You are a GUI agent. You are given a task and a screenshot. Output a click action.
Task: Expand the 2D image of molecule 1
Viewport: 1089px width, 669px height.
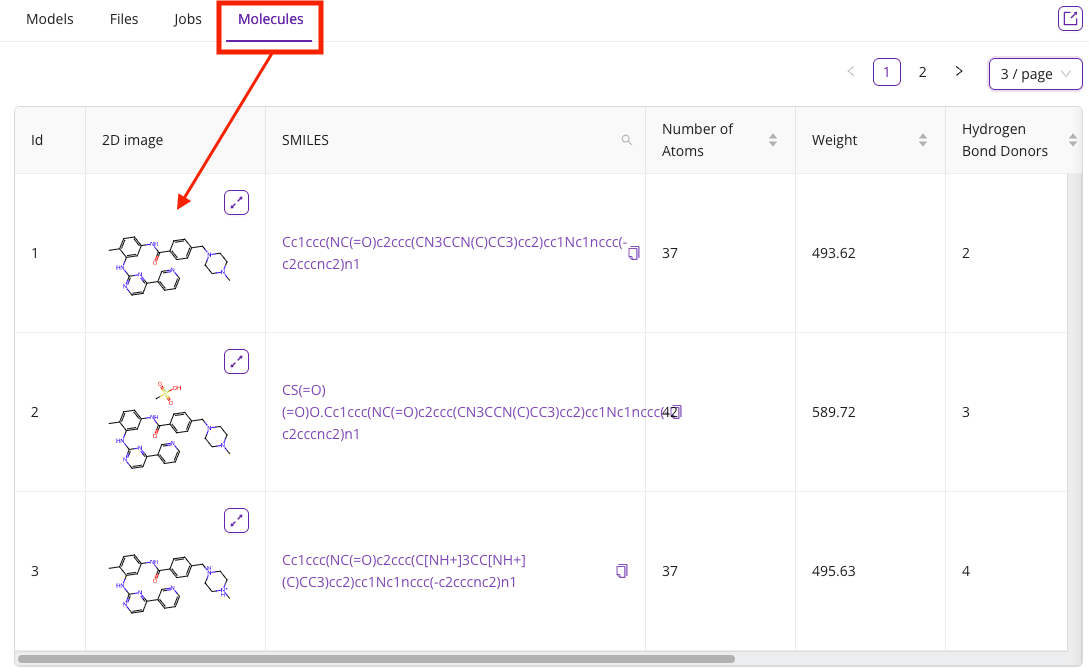(236, 203)
